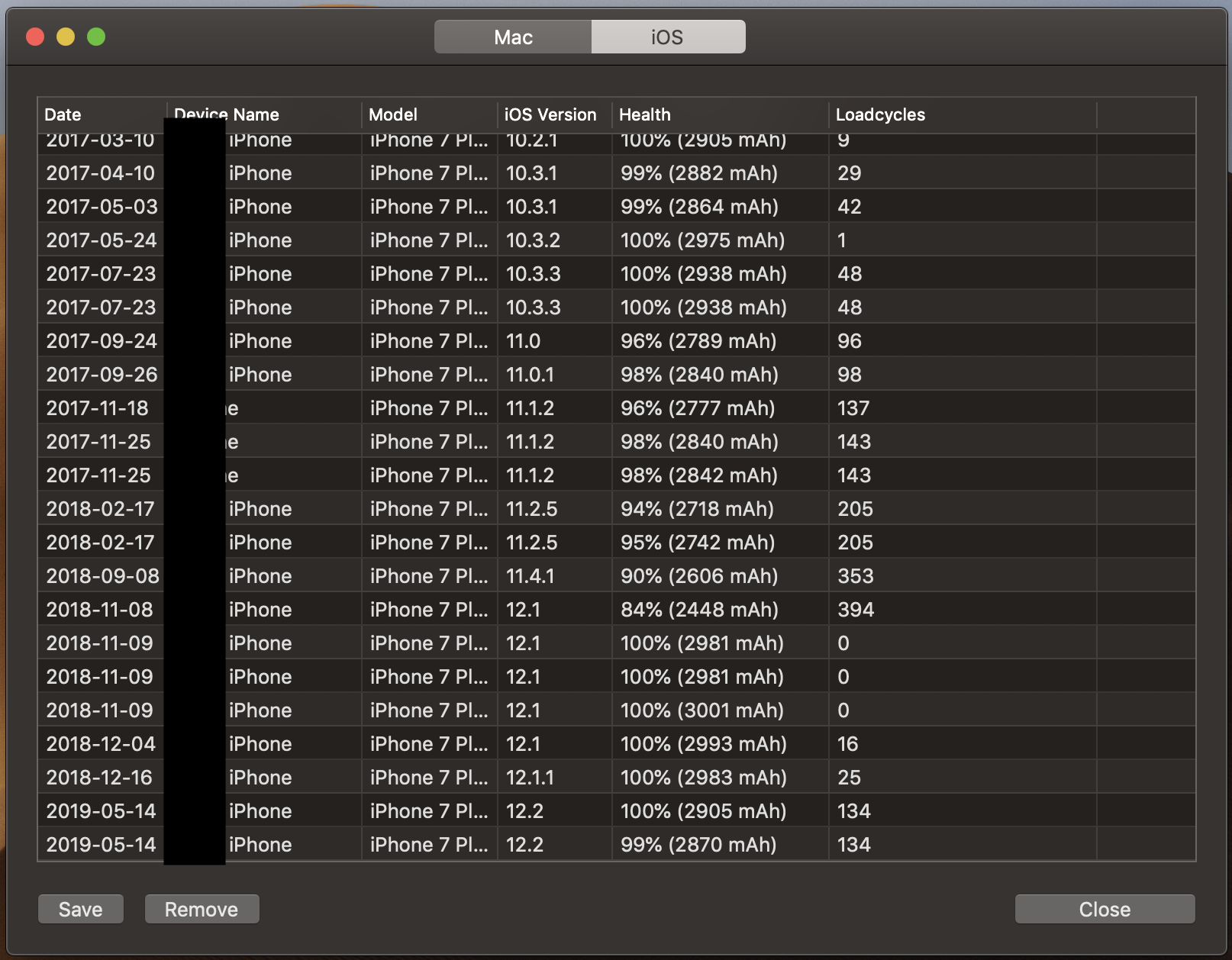Click the iOS version 11.4.1 cell
1232x960 pixels.
pos(530,576)
